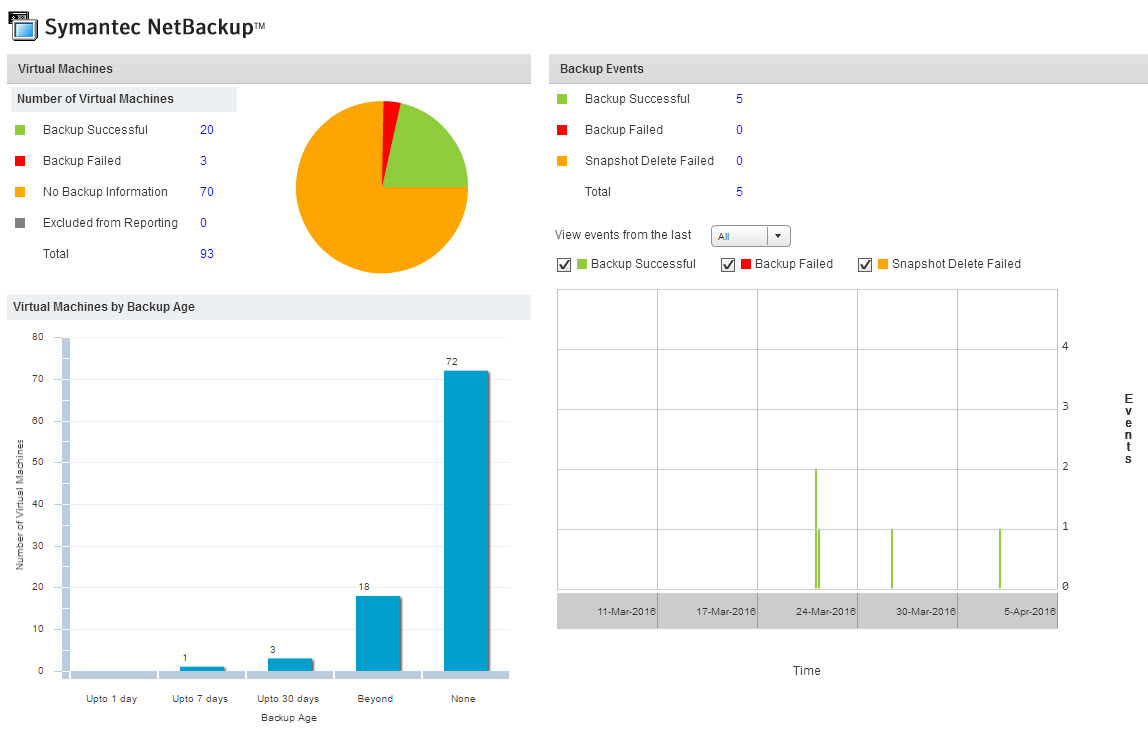The image size is (1148, 741).
Task: Select the orange No Backup Information pie slice
Action: (351, 212)
